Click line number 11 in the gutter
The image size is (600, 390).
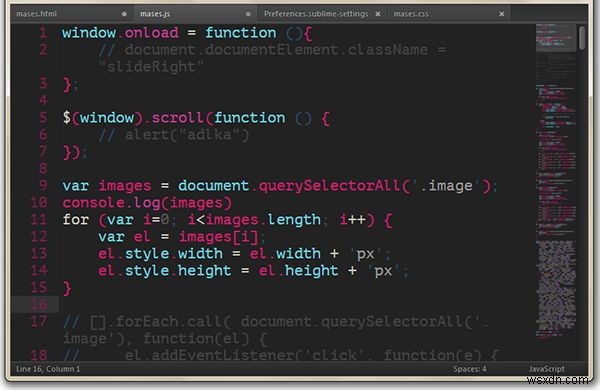point(39,219)
